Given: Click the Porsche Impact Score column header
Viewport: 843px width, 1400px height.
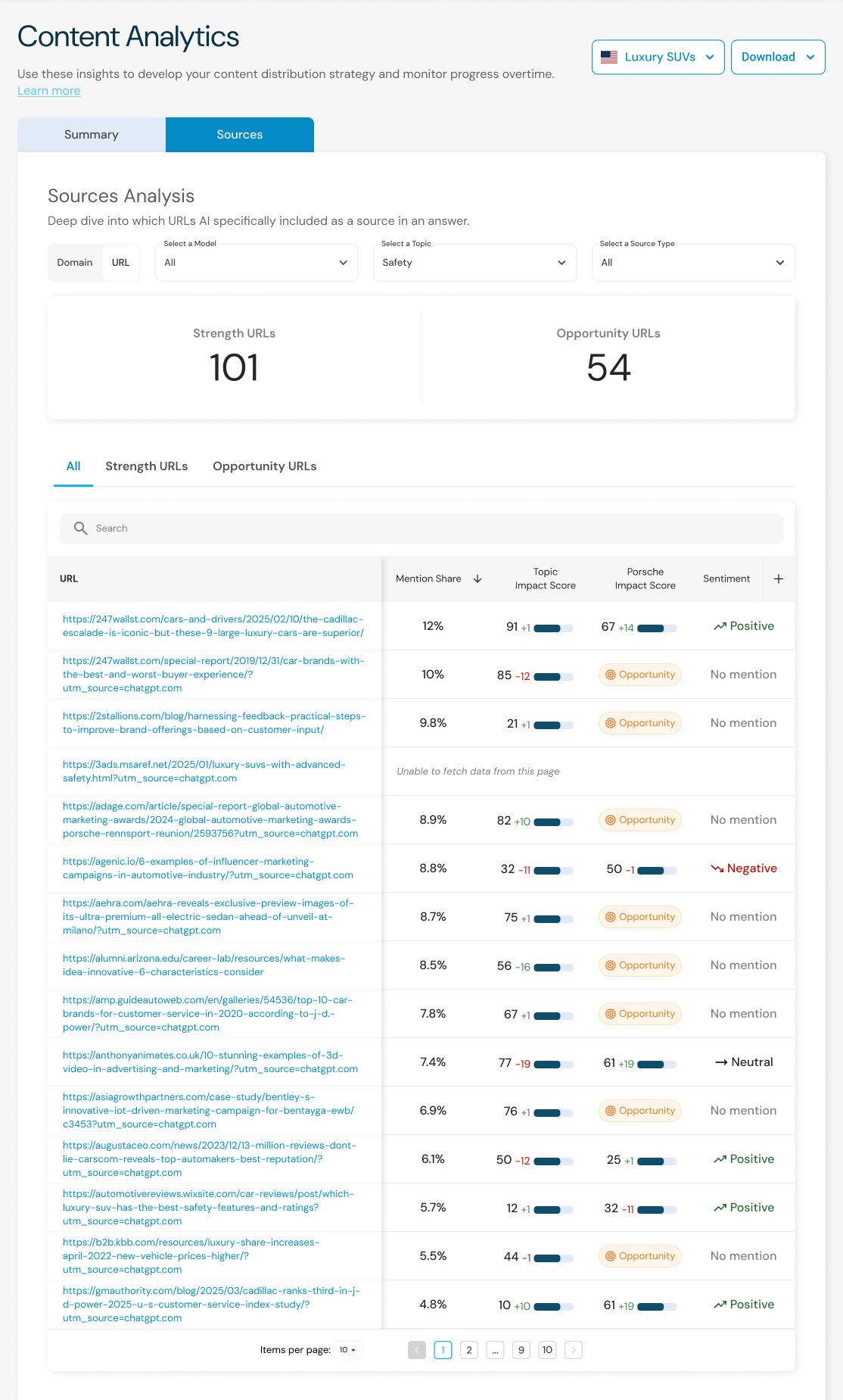Looking at the screenshot, I should pos(645,578).
